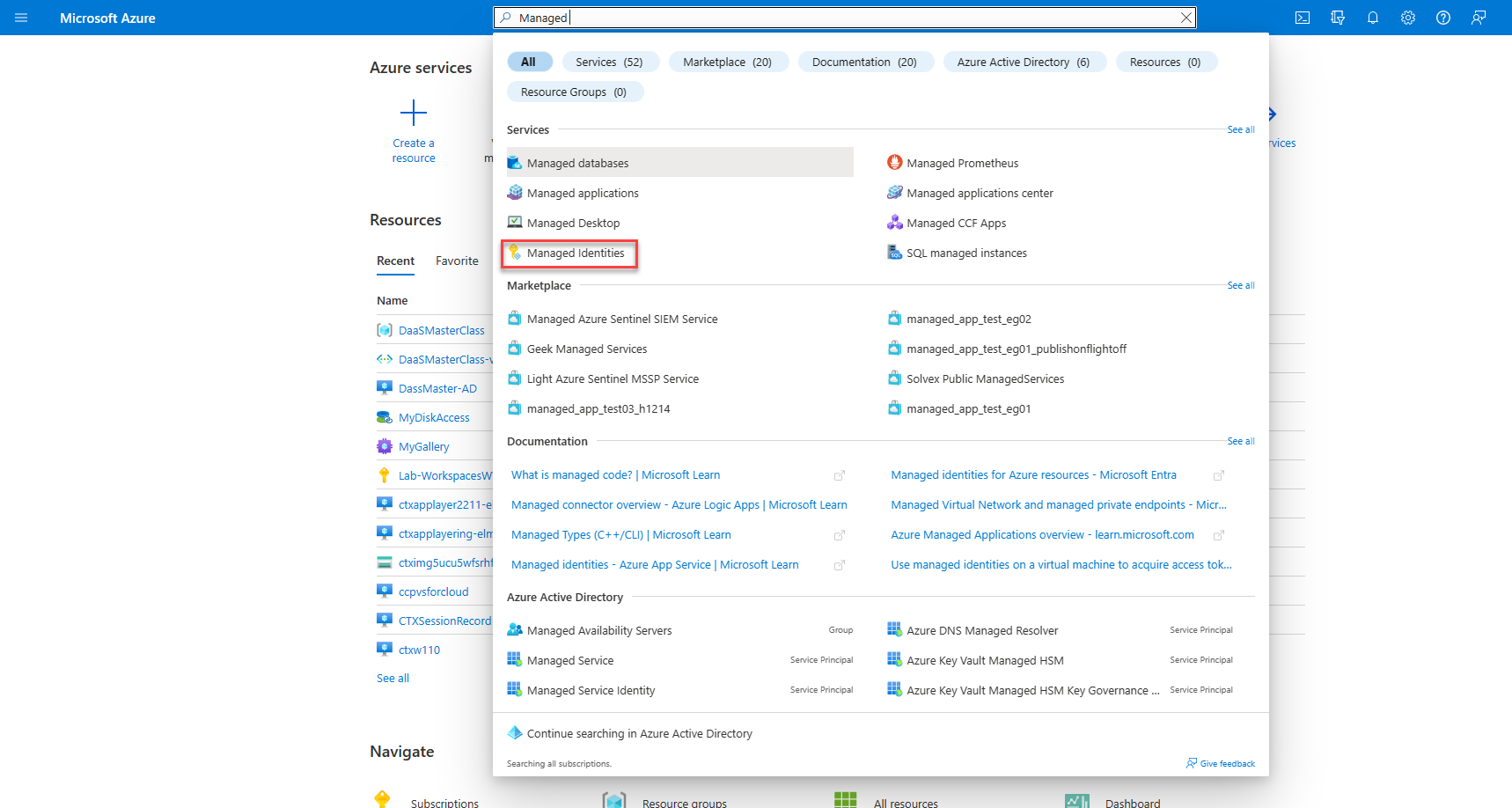Open the portal hamburger menu

click(x=21, y=18)
